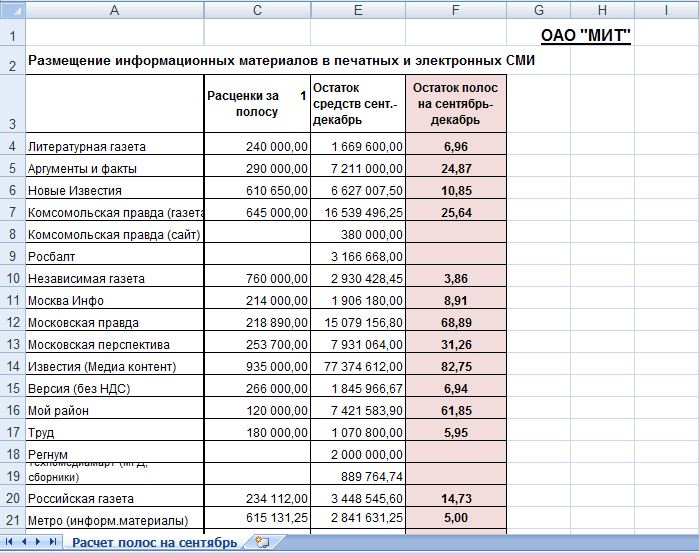Select price cell 240 000,00
The width and height of the screenshot is (699, 553).
(x=257, y=146)
